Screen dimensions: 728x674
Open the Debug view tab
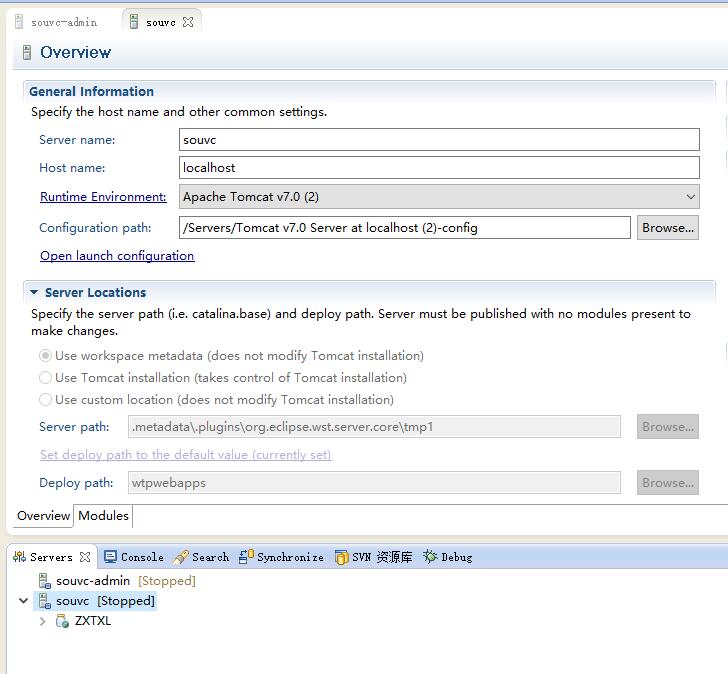click(448, 557)
